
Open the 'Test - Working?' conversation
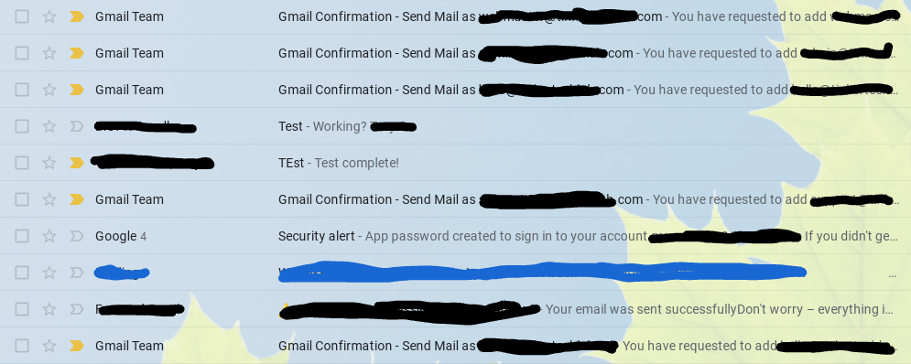[x=456, y=126]
